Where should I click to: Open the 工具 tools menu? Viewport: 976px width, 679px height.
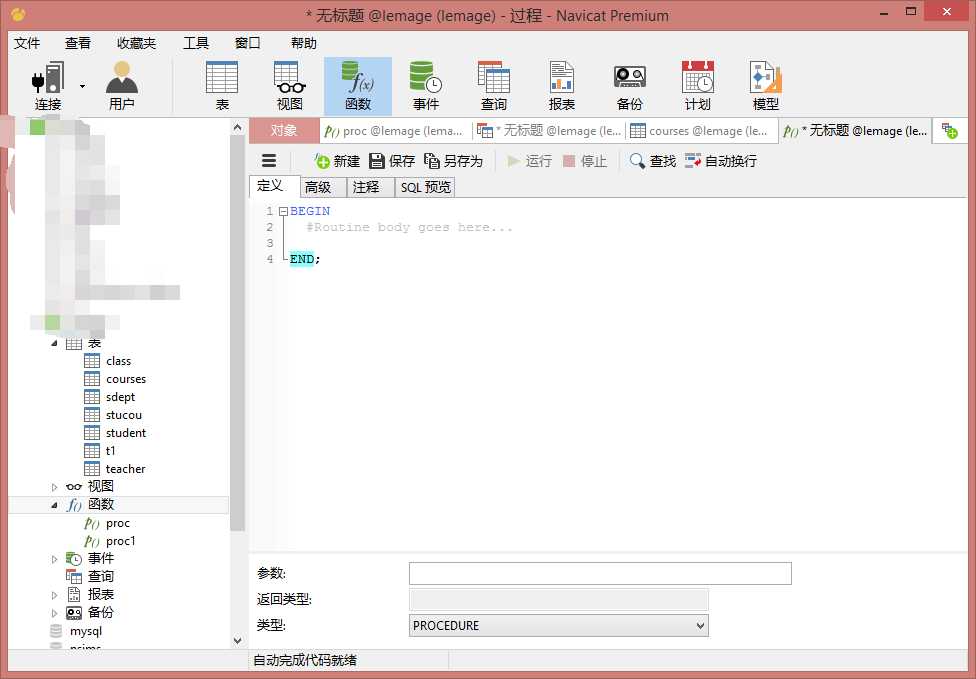pos(195,43)
